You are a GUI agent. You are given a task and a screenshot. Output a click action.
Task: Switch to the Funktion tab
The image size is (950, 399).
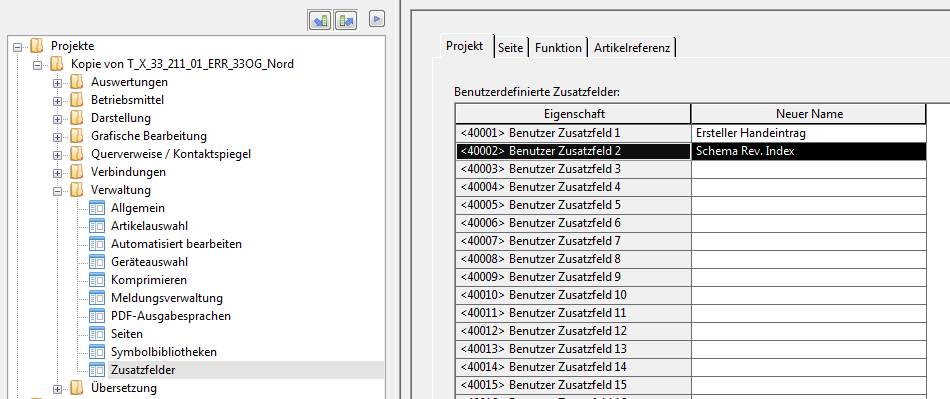click(x=558, y=48)
